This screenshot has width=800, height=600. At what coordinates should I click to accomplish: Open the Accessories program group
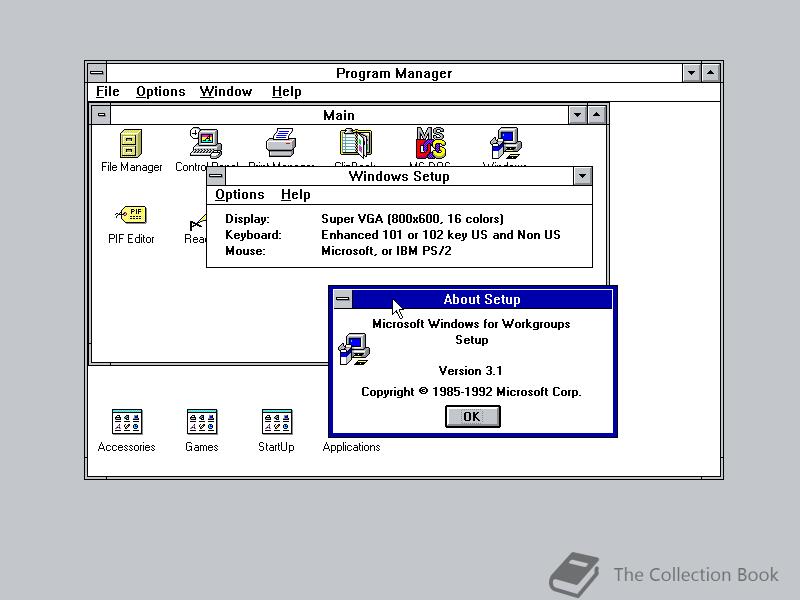127,422
